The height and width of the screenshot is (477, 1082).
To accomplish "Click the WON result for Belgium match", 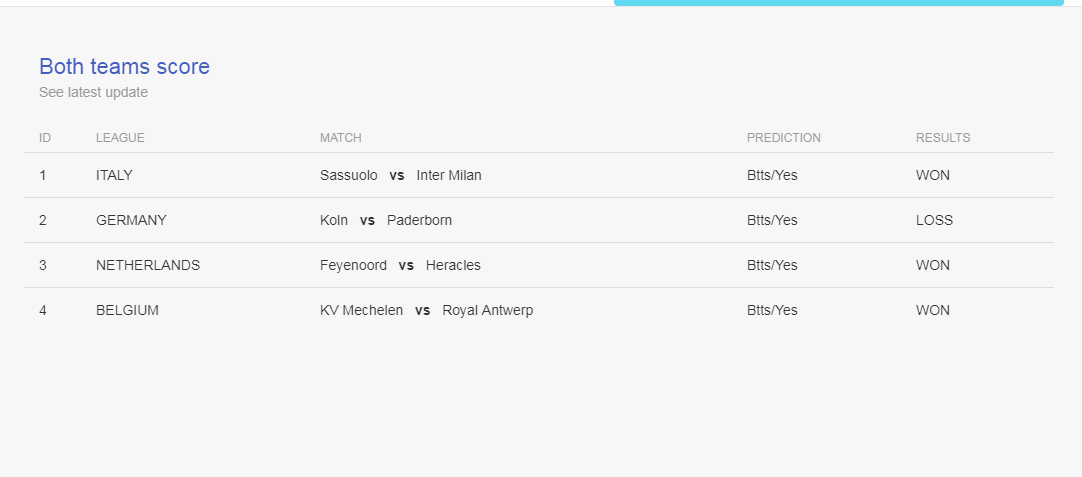I will coord(932,311).
